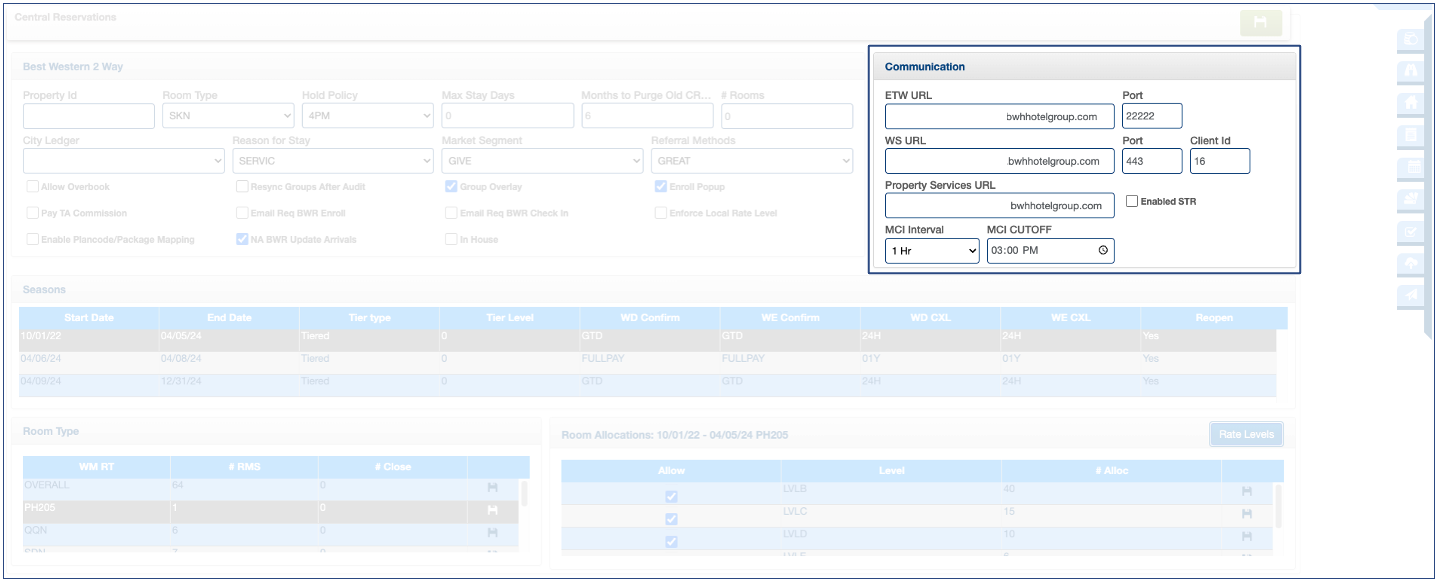The width and height of the screenshot is (1439, 582).
Task: Save the LVLB allocation row
Action: pos(1246,491)
